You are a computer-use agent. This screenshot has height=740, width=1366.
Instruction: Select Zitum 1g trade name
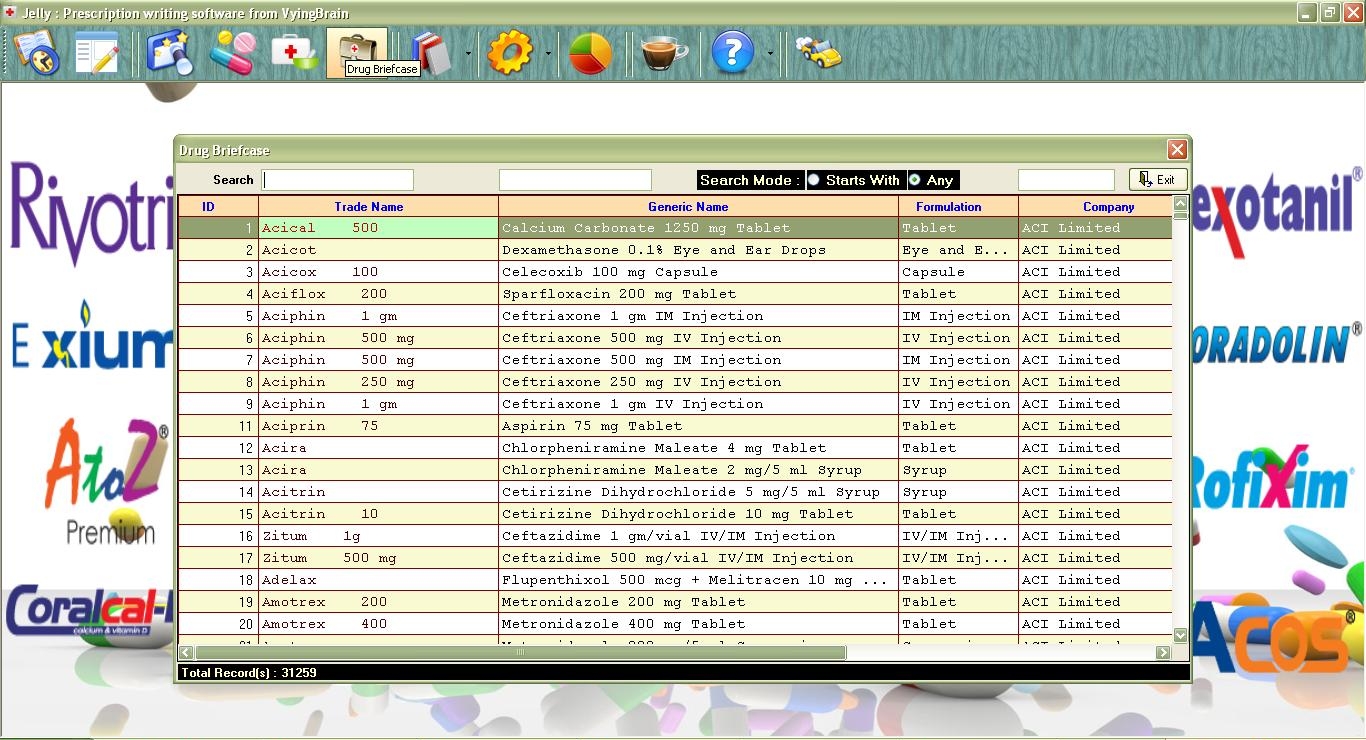(x=378, y=536)
